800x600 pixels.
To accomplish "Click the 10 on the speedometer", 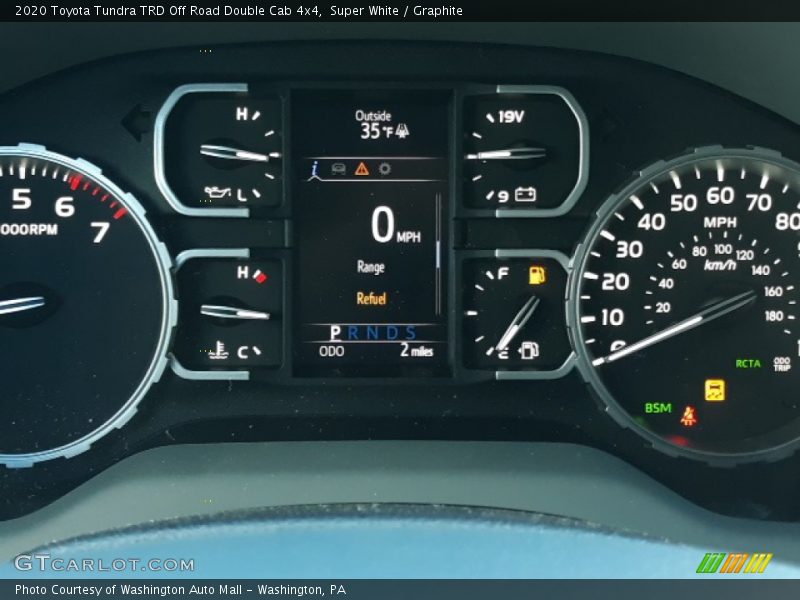I will pos(612,317).
